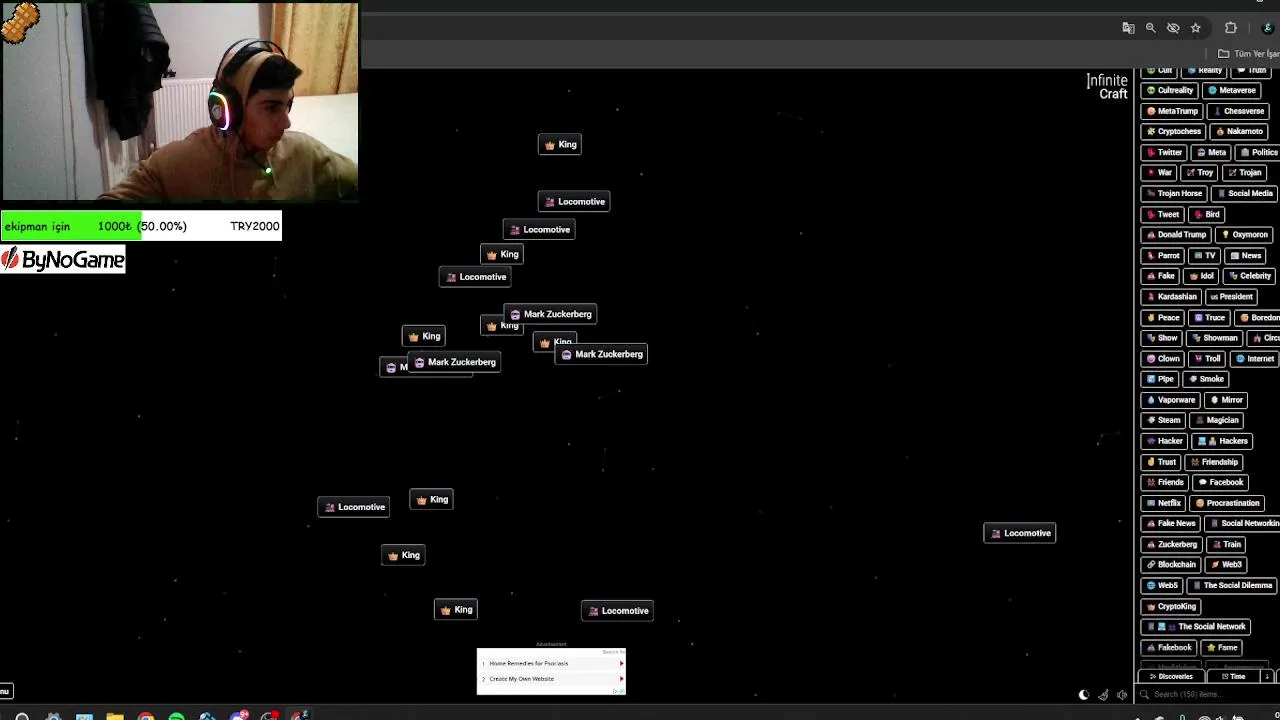
Task: Click the Web3 element
Action: click(x=1226, y=565)
